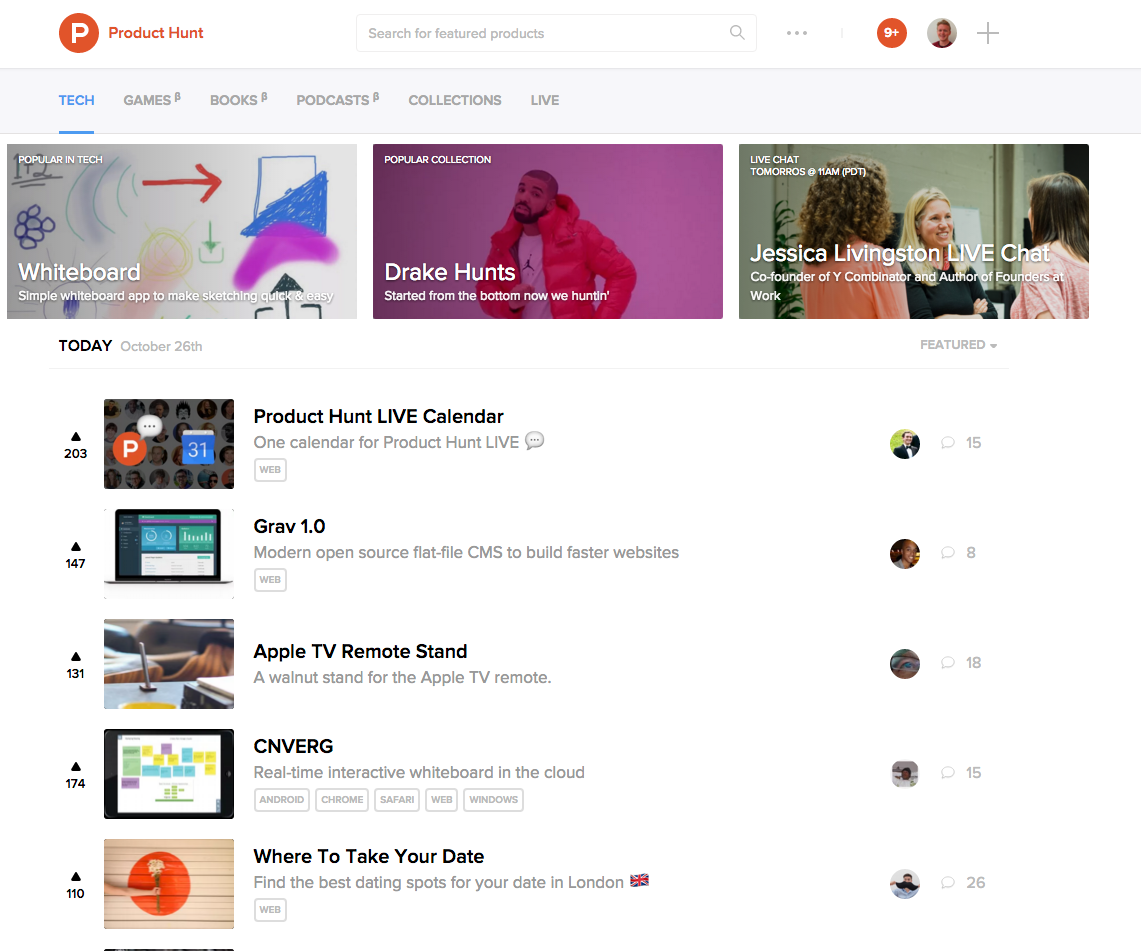Open Where To Take Your Date title
Image resolution: width=1141 pixels, height=951 pixels.
tap(368, 856)
